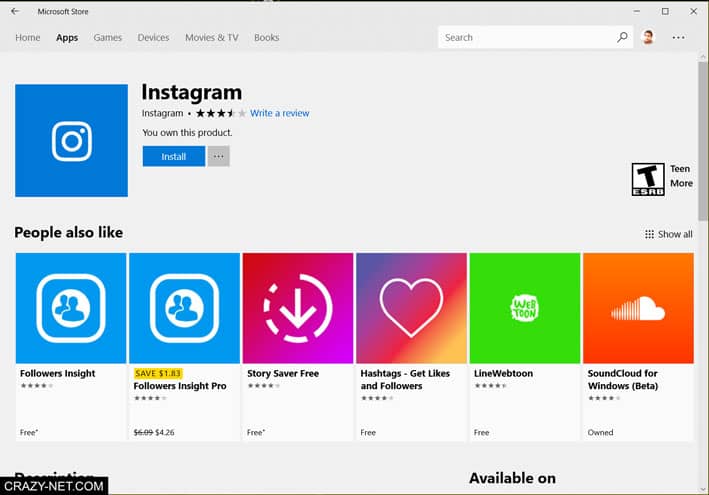The height and width of the screenshot is (495, 709).
Task: Open the Movies & TV tab
Action: click(x=212, y=38)
